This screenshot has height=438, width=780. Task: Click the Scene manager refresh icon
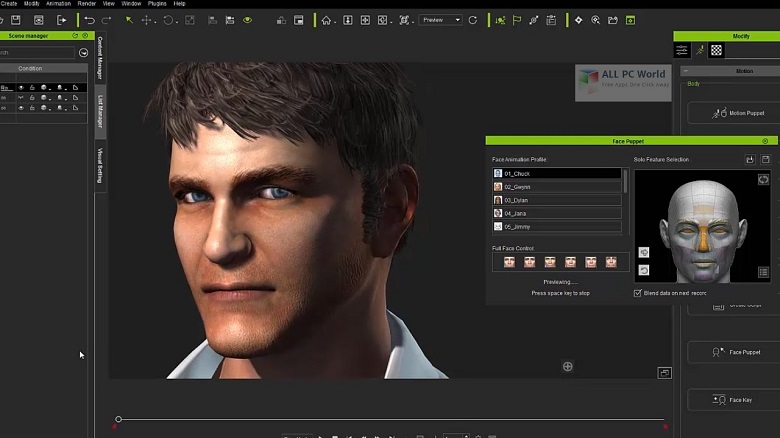coord(75,36)
